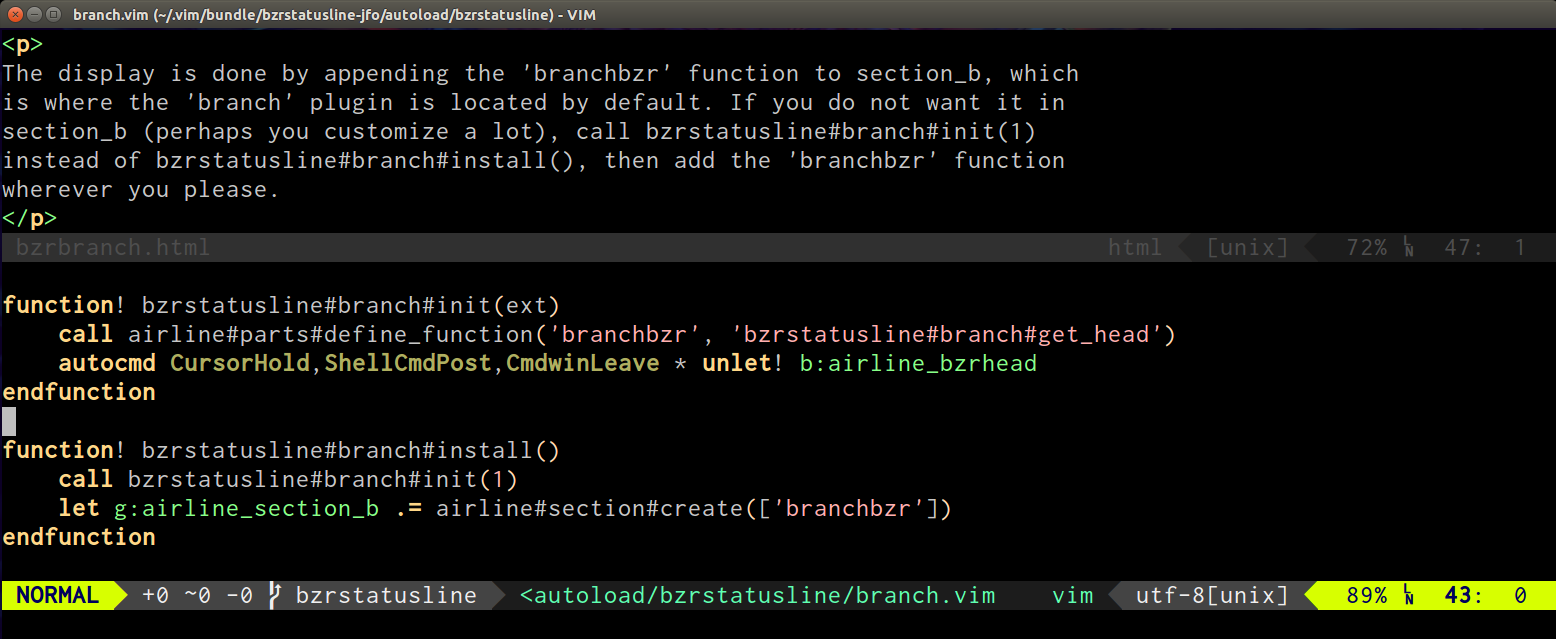
Task: Click 'bzrstatusline#branch#init(1)' in the call line
Action: click(x=323, y=480)
